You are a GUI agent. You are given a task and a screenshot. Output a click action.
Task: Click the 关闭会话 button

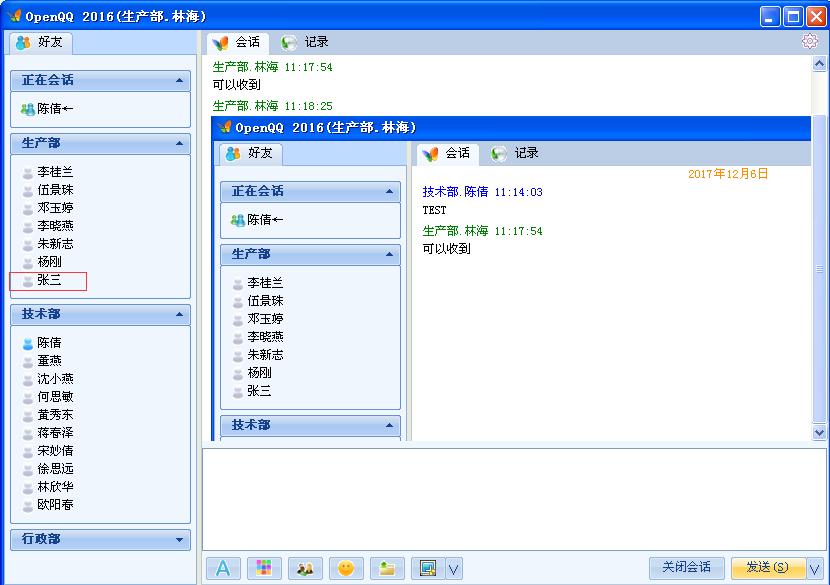coord(686,568)
